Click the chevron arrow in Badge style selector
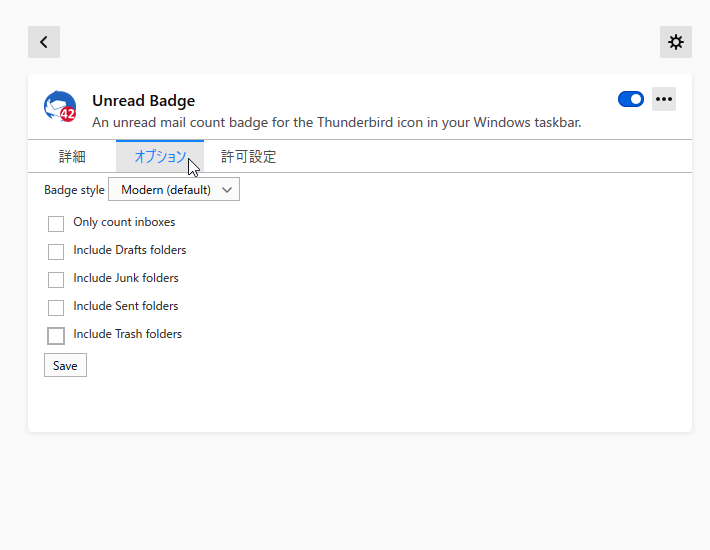The image size is (710, 550). click(227, 190)
